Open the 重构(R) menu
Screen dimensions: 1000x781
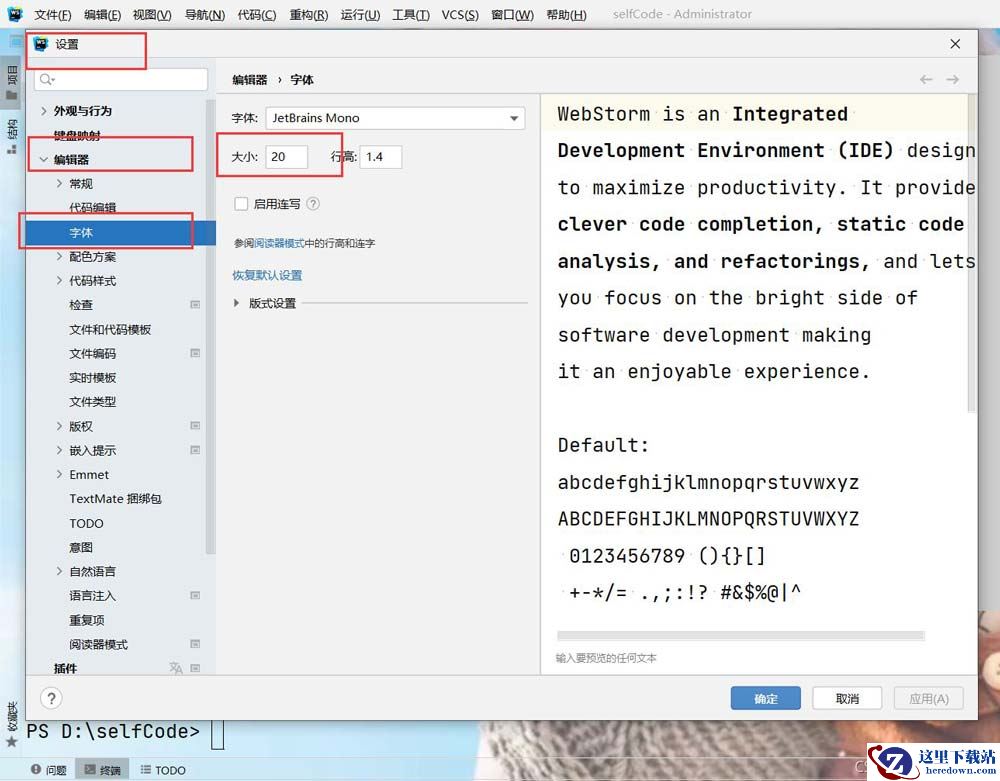point(309,14)
